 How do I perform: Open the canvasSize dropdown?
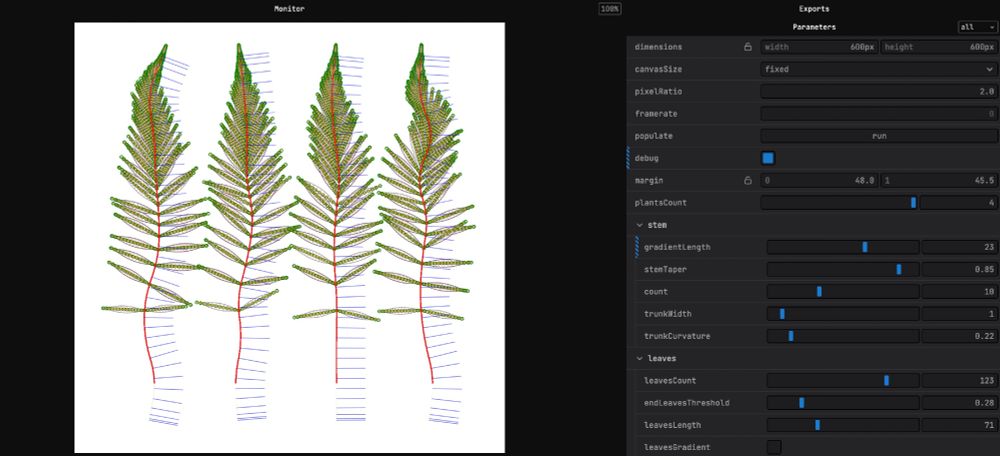(x=879, y=69)
